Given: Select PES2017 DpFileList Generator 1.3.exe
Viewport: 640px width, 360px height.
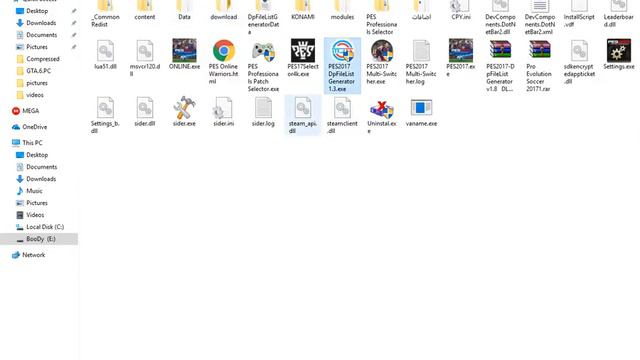Looking at the screenshot, I should [342, 66].
